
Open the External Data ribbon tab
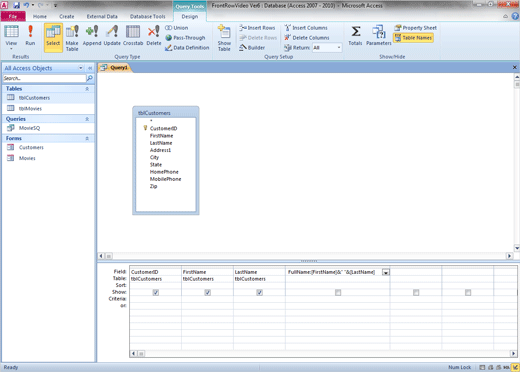click(x=102, y=16)
